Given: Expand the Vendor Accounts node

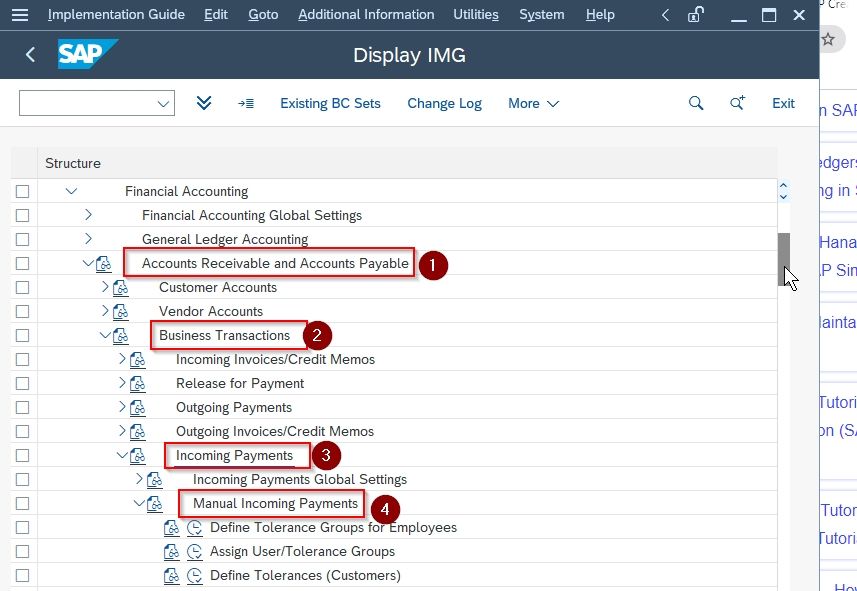Looking at the screenshot, I should 105,311.
